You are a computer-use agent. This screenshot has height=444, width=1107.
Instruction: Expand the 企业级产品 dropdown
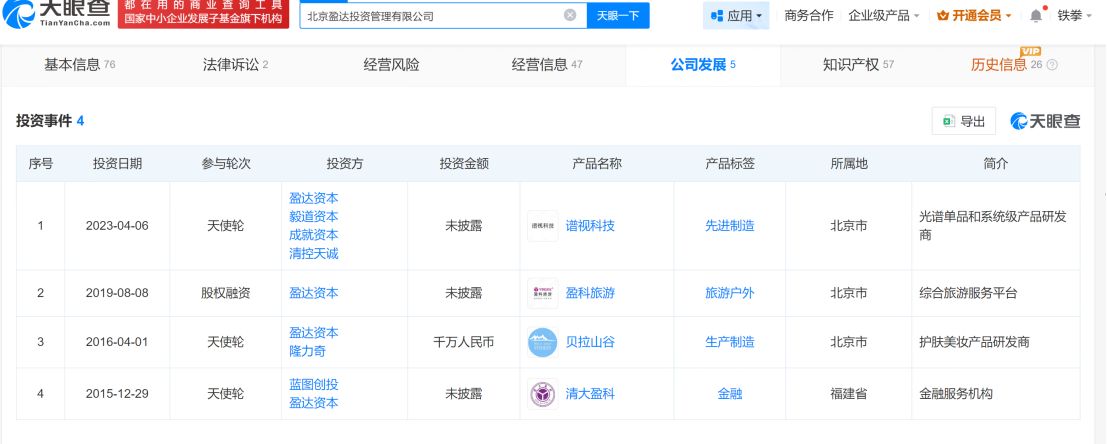coord(883,16)
